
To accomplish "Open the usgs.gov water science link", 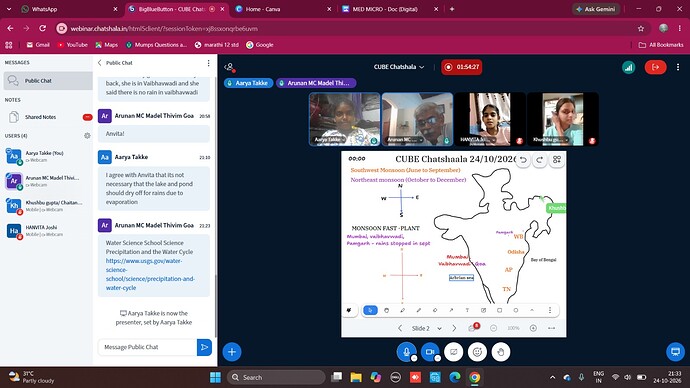I will pos(150,274).
